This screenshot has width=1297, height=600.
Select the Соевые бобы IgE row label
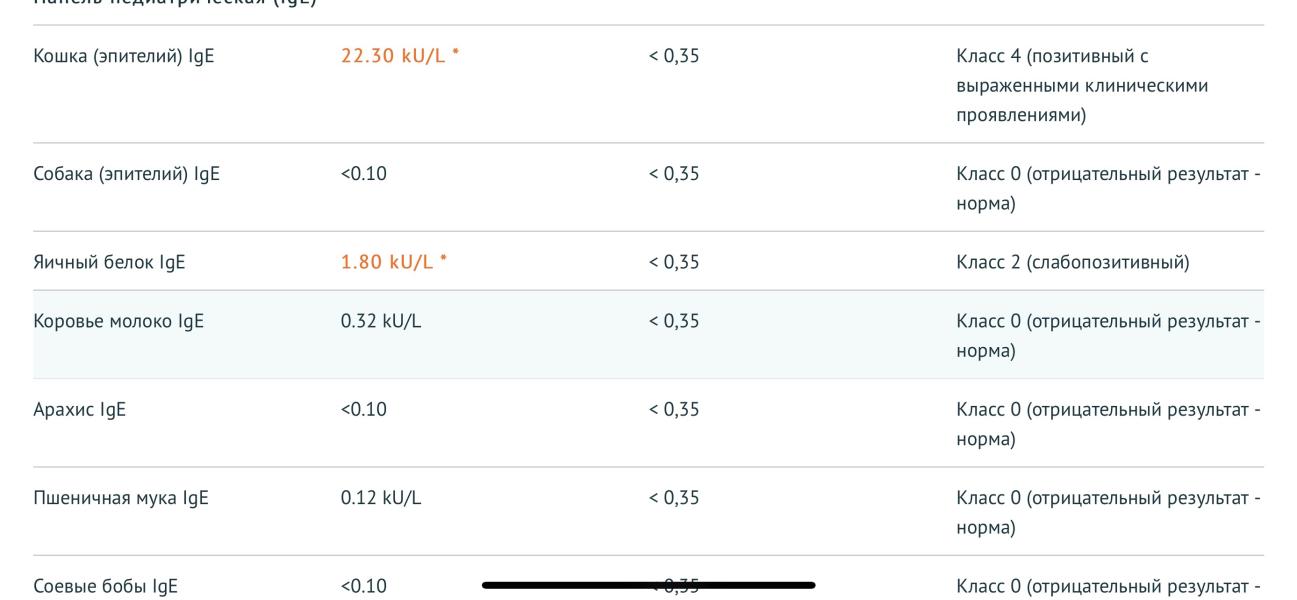(106, 587)
